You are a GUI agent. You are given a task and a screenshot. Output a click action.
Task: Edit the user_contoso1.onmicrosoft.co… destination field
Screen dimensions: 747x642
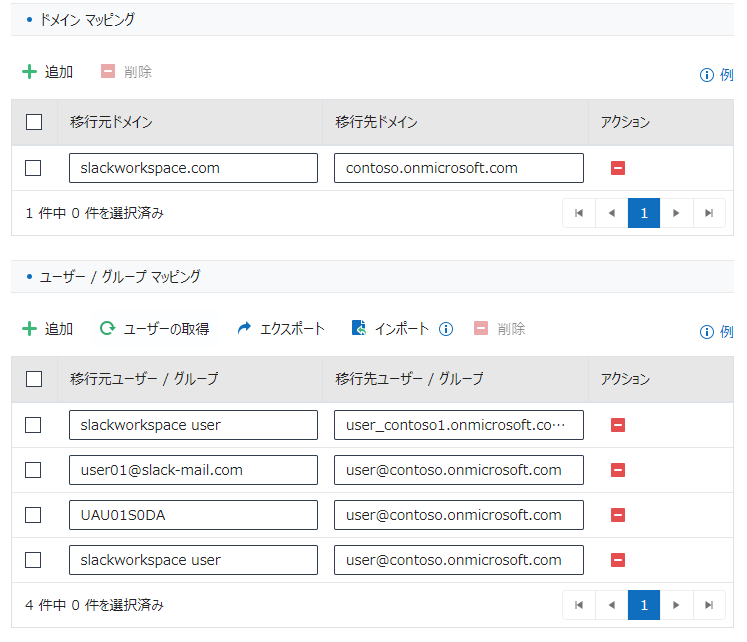coord(459,425)
